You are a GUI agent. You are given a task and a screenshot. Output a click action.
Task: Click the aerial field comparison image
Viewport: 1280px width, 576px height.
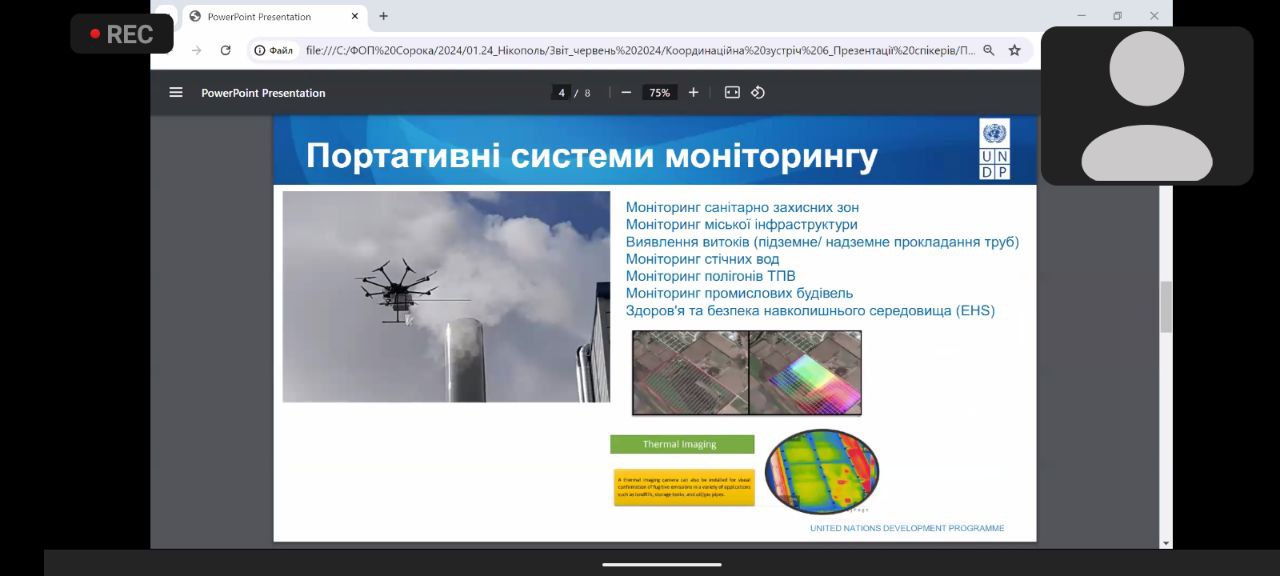(x=747, y=373)
